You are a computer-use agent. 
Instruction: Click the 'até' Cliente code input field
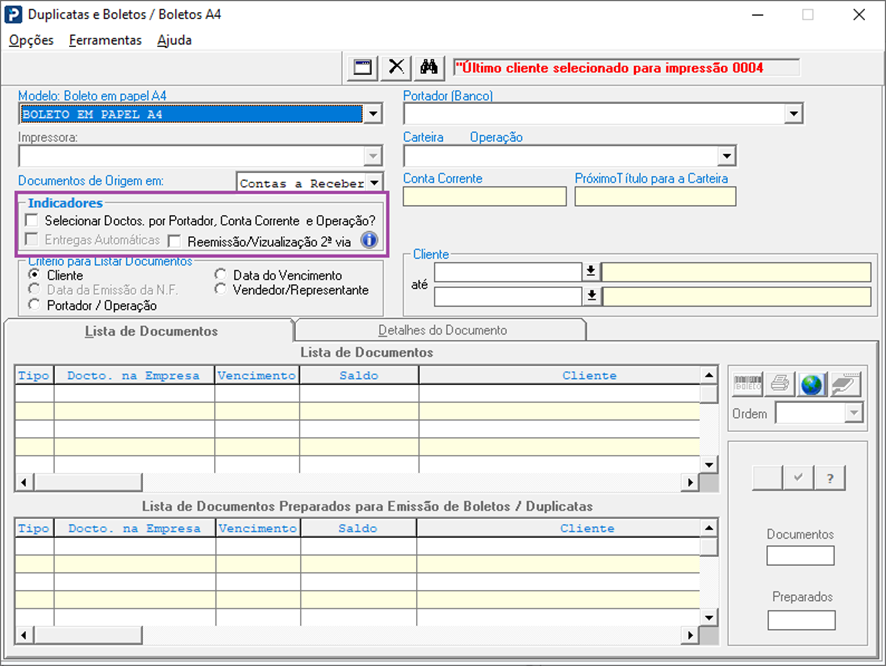pos(507,296)
